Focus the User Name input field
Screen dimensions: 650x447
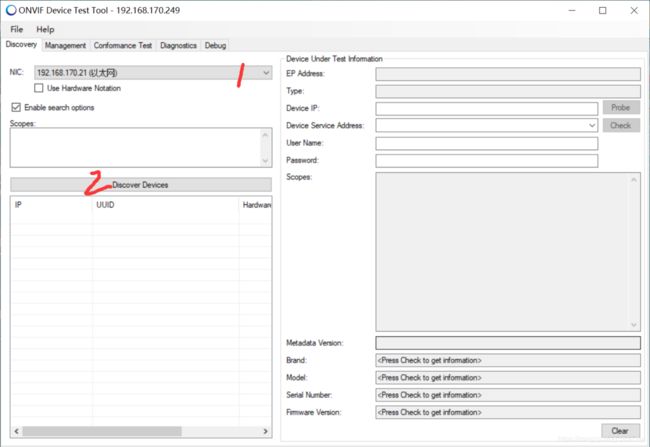point(487,143)
